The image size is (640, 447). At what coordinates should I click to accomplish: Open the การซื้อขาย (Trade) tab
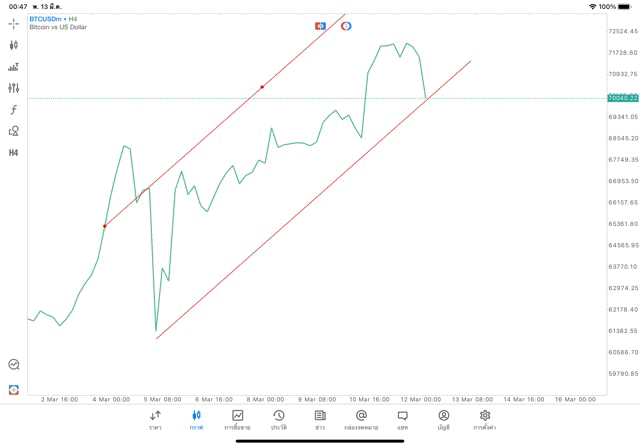point(237,420)
